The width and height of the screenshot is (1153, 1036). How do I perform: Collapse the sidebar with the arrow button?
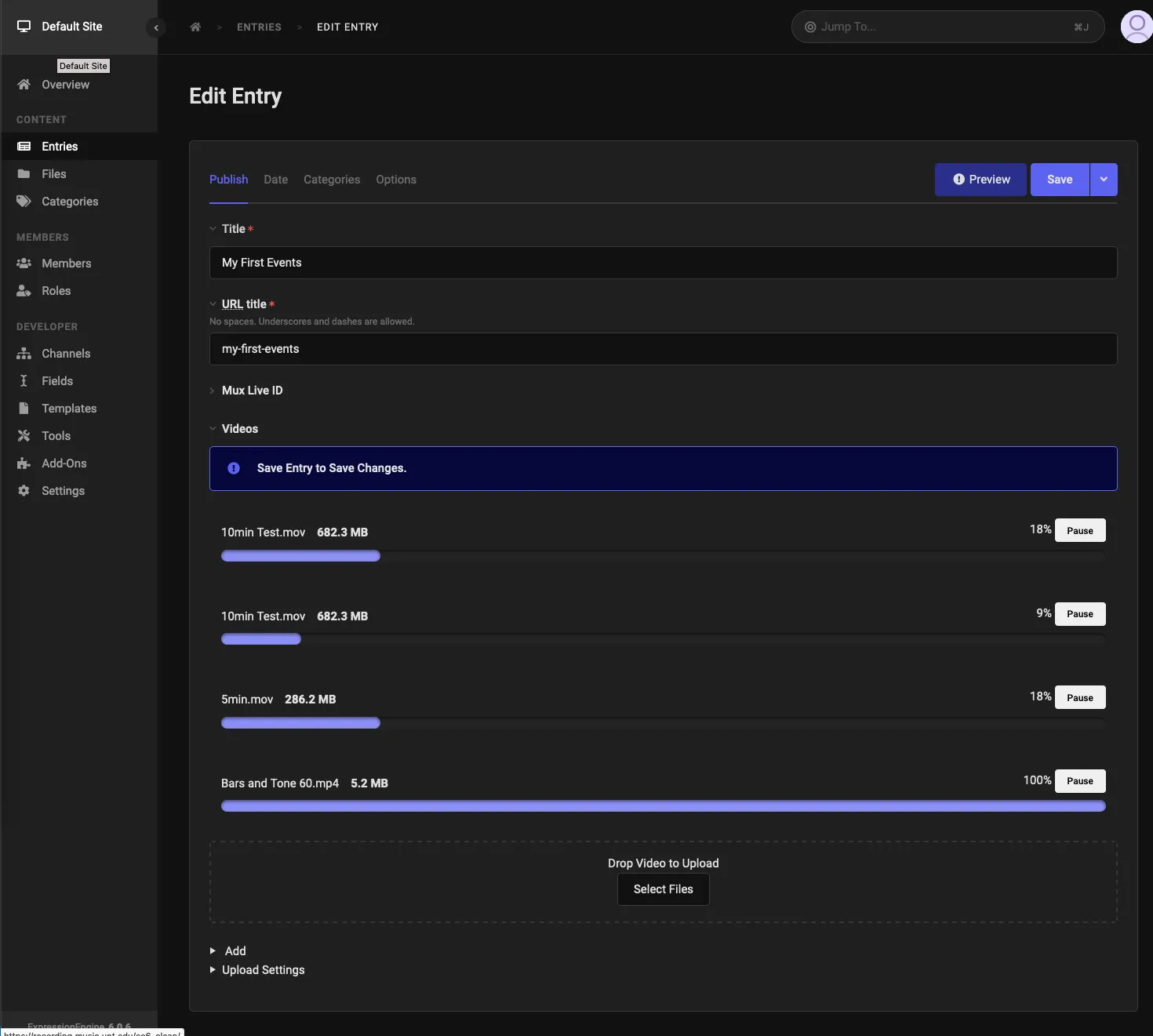tap(156, 27)
